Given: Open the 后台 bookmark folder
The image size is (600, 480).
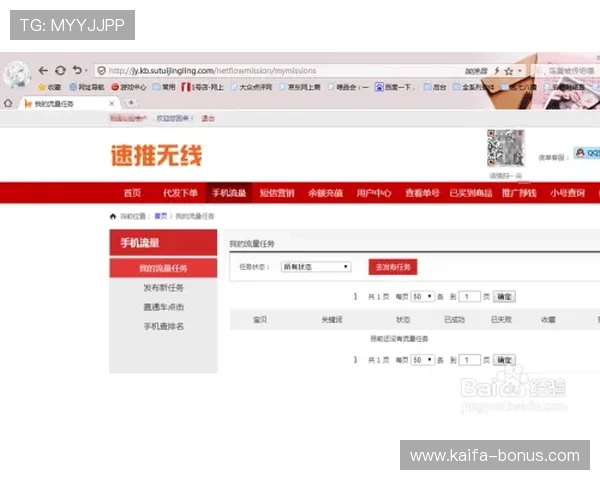Looking at the screenshot, I should click(x=435, y=87).
